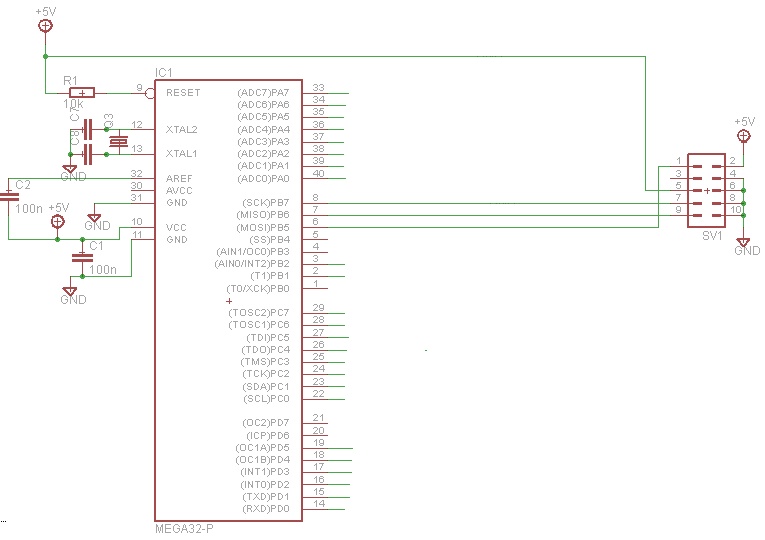765x540 pixels.
Task: Click the (TOSC2)PC7 pin label
Action: coord(259,313)
